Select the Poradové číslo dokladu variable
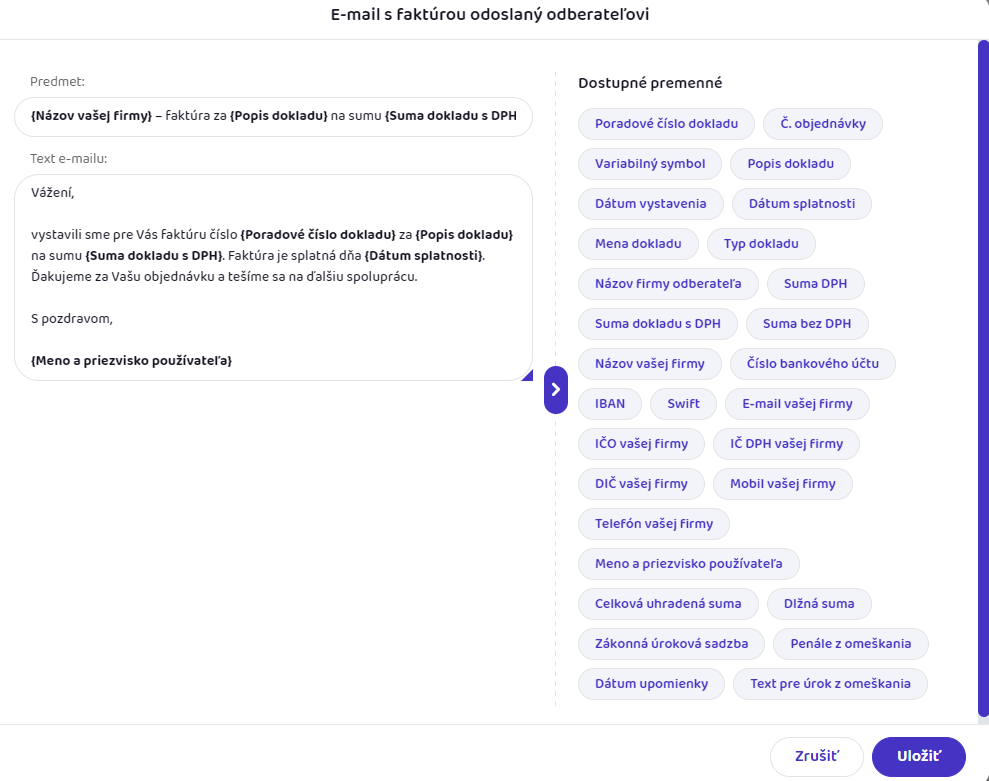The height and width of the screenshot is (781, 989). pos(666,124)
